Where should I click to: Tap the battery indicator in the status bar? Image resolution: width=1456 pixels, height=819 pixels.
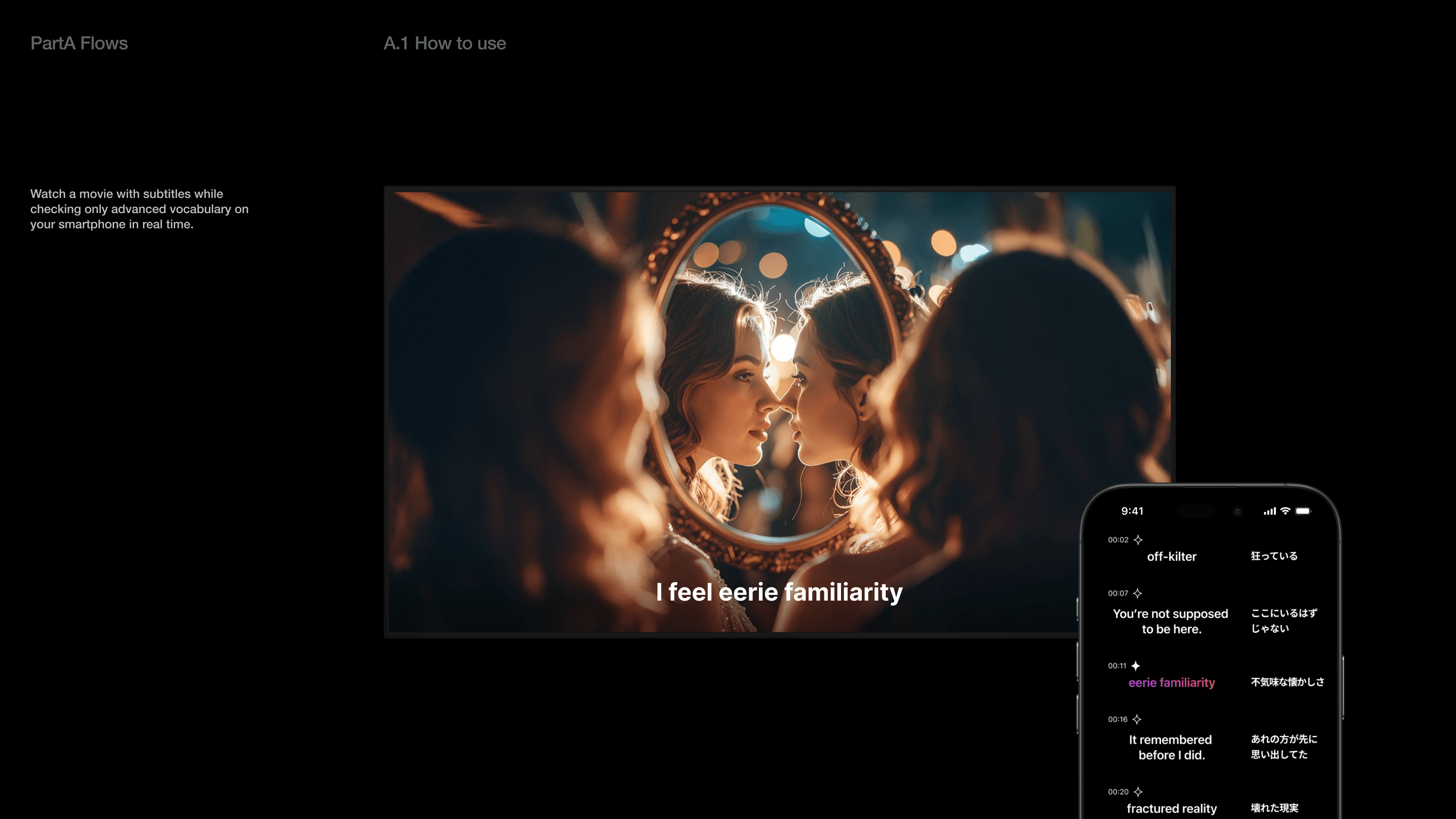(1304, 510)
